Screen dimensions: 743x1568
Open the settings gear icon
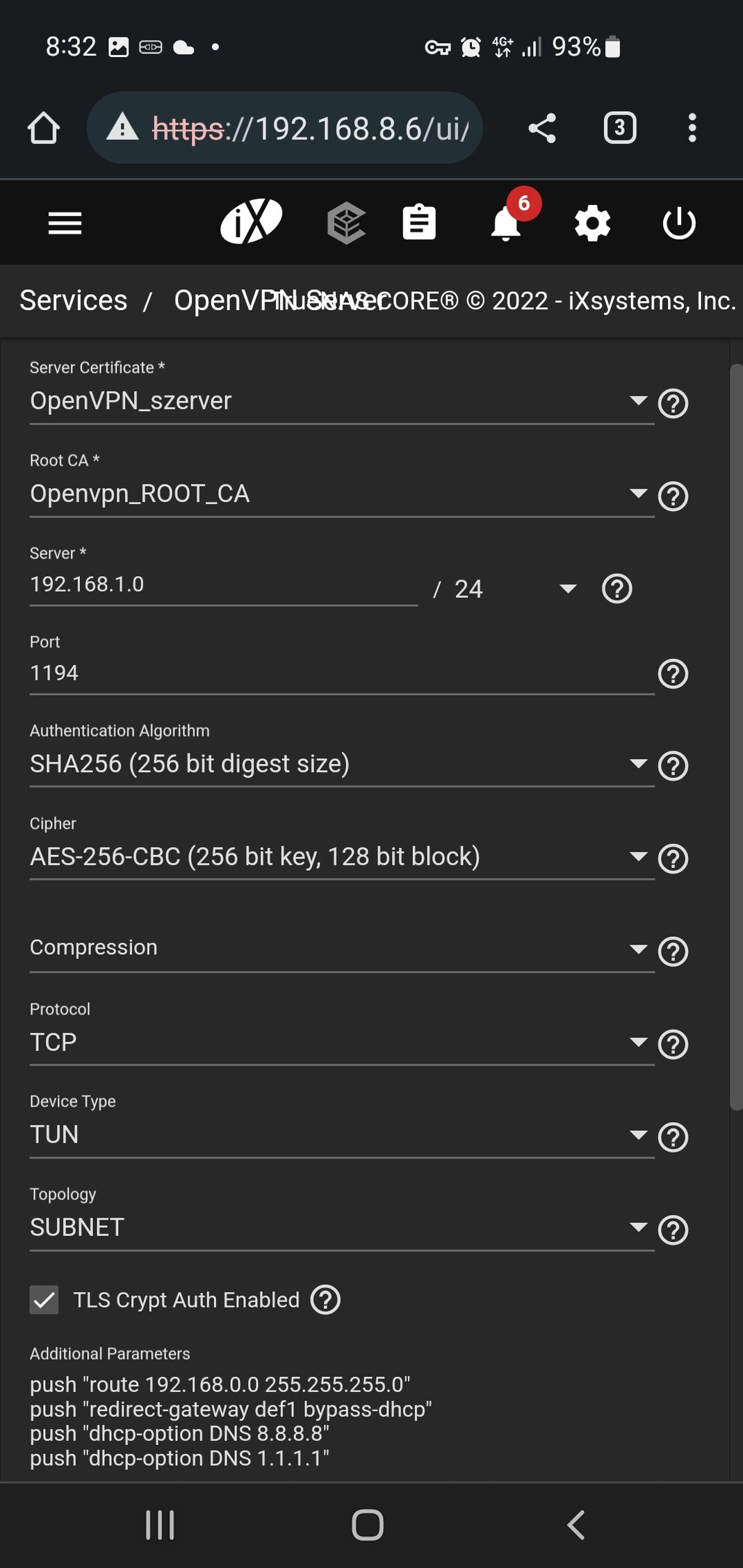coord(592,223)
